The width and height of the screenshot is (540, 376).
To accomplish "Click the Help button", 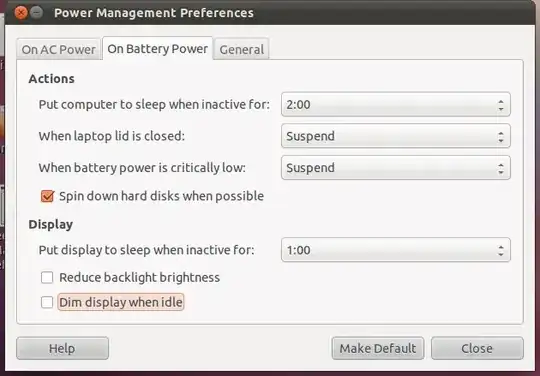I will (x=62, y=348).
